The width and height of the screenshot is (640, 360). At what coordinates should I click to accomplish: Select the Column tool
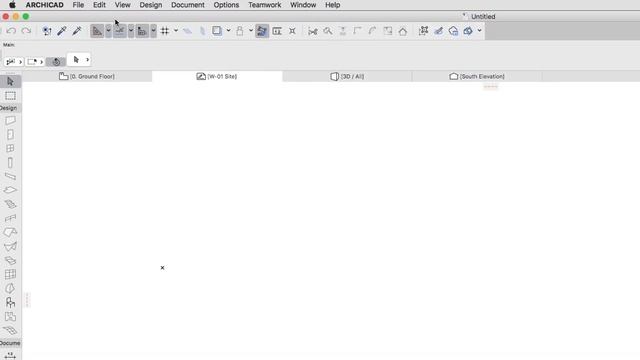click(10, 162)
